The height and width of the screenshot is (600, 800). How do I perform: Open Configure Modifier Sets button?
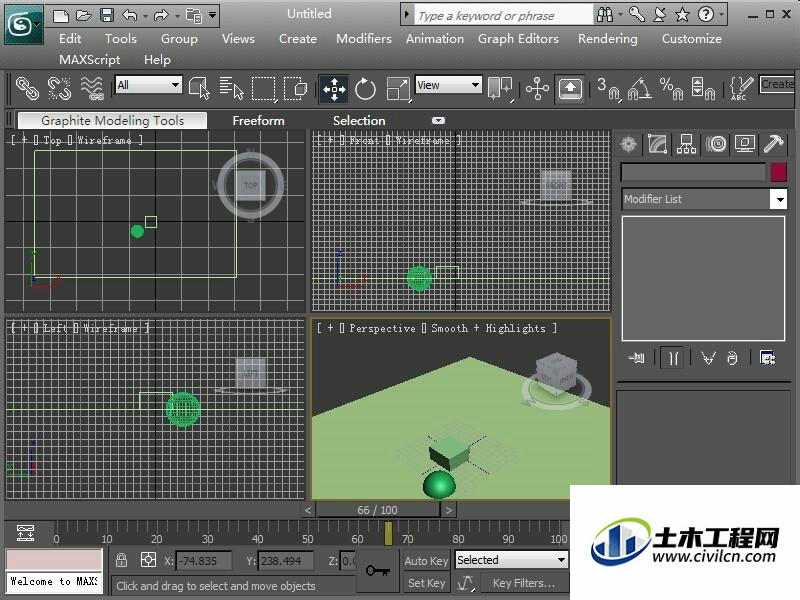(x=767, y=358)
